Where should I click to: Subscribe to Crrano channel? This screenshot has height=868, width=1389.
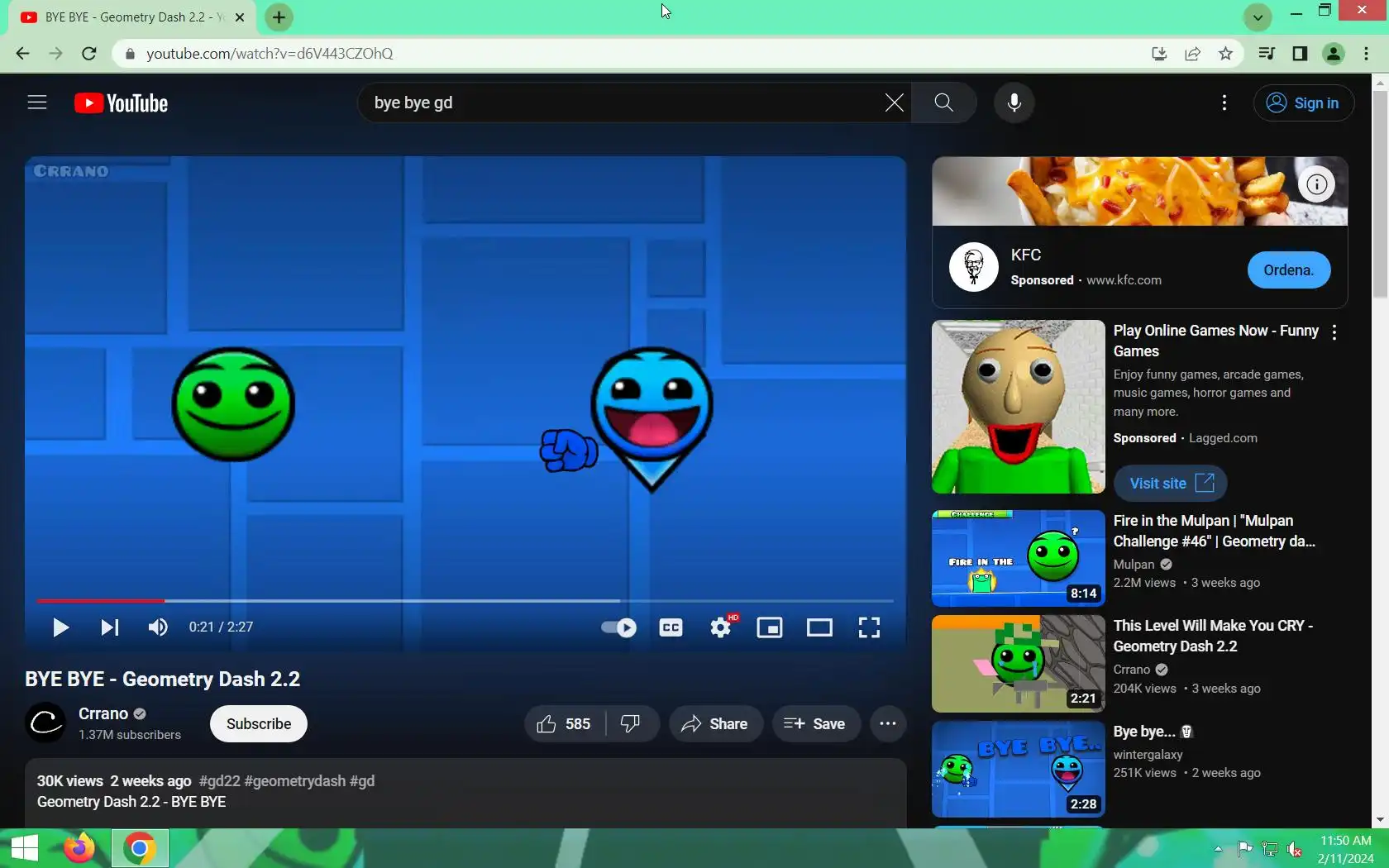[259, 724]
